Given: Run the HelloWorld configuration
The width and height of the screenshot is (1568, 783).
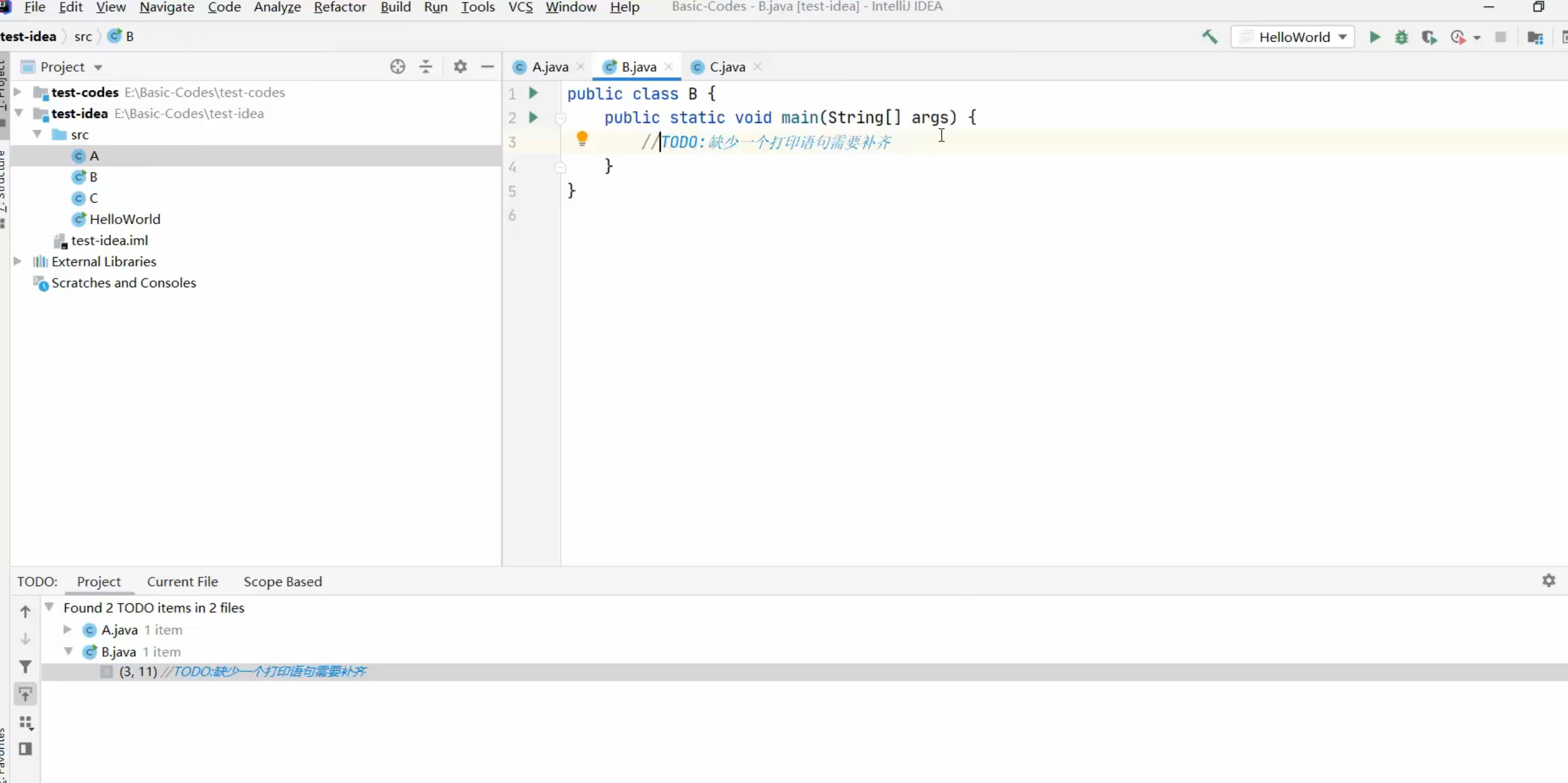Looking at the screenshot, I should tap(1374, 37).
